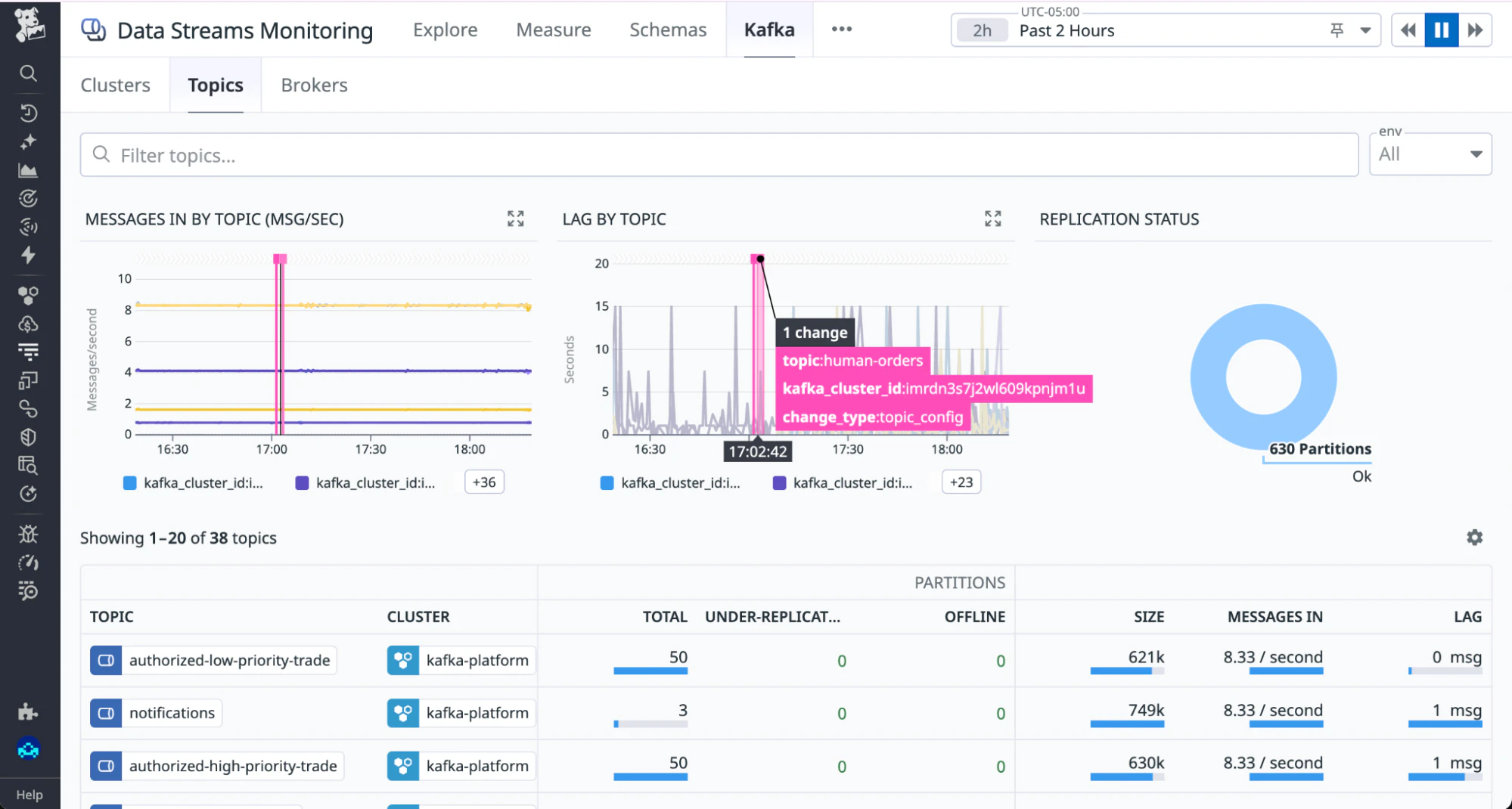Open the authorized-low-priority-trade topic
This screenshot has height=809, width=1512.
click(229, 660)
